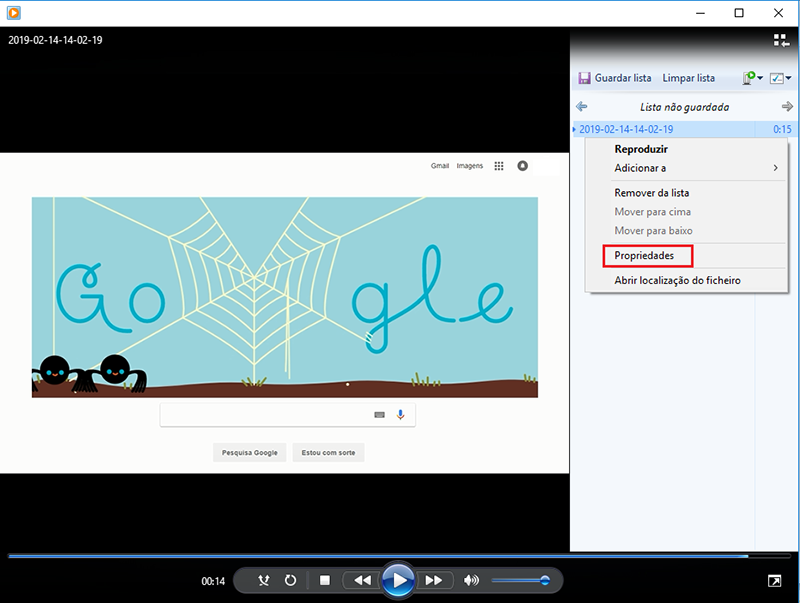Click Guardar lista button

[615, 78]
